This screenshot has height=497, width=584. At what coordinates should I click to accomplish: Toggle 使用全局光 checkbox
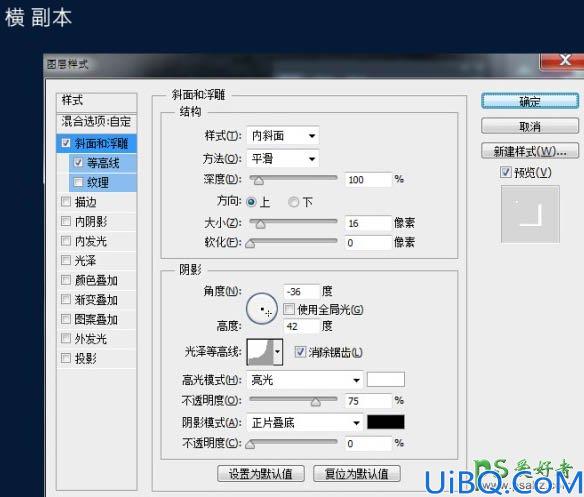(x=289, y=309)
